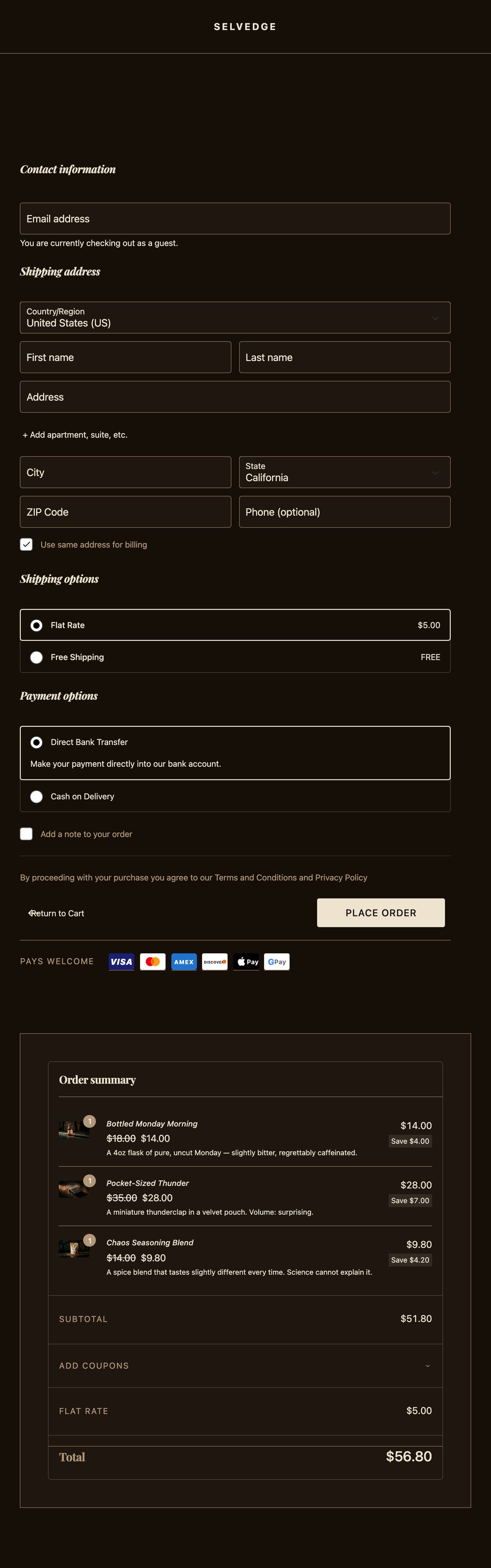
Task: Click the Place Order button
Action: [x=381, y=913]
